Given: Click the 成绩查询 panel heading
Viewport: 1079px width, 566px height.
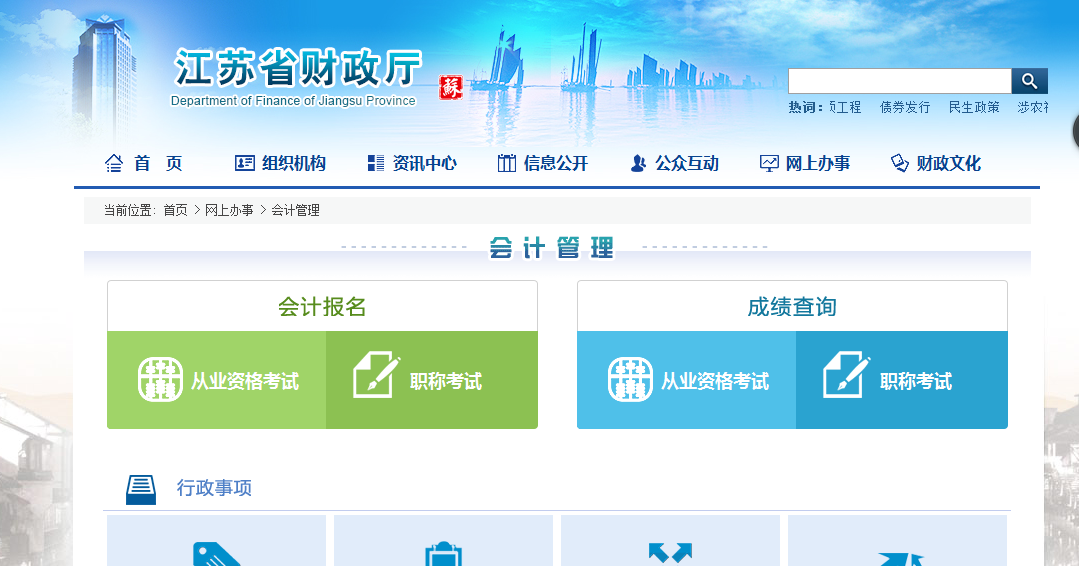Looking at the screenshot, I should (x=792, y=307).
